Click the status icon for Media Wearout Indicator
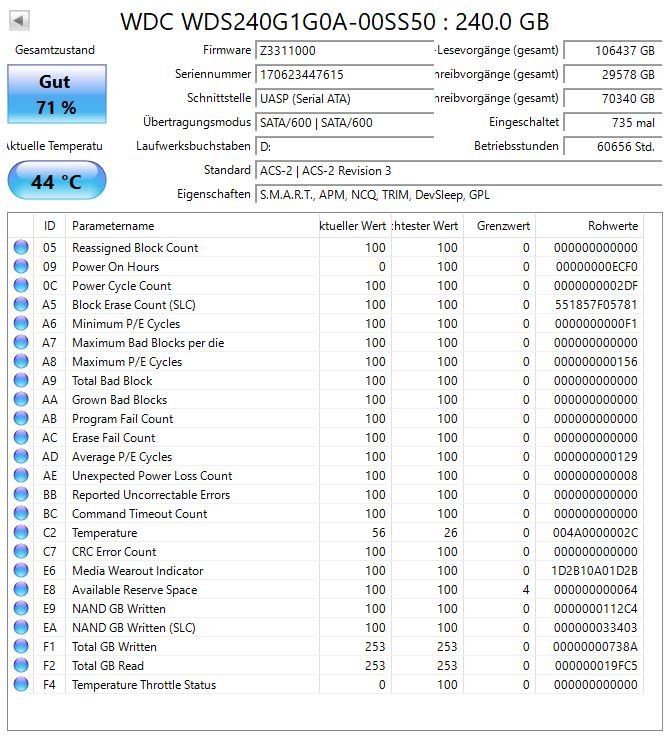This screenshot has width=669, height=737. point(21,570)
